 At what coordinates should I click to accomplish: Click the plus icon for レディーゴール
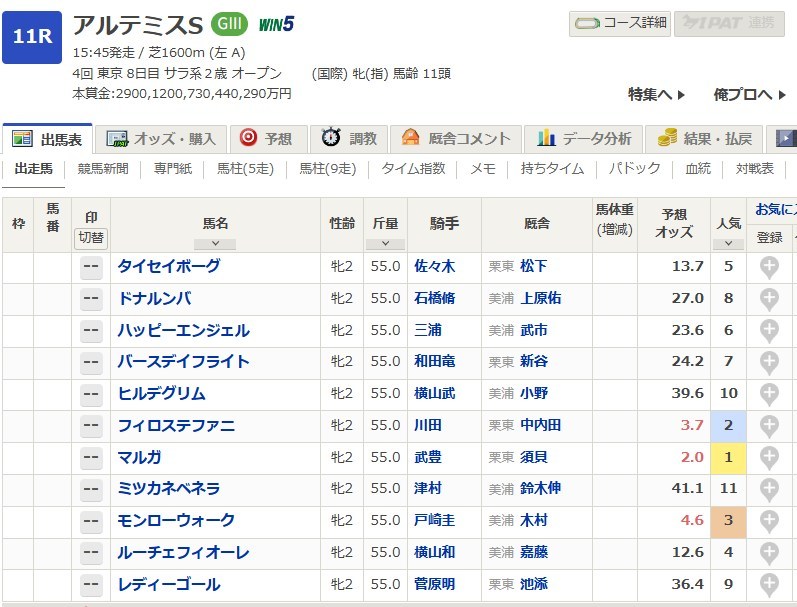(769, 585)
